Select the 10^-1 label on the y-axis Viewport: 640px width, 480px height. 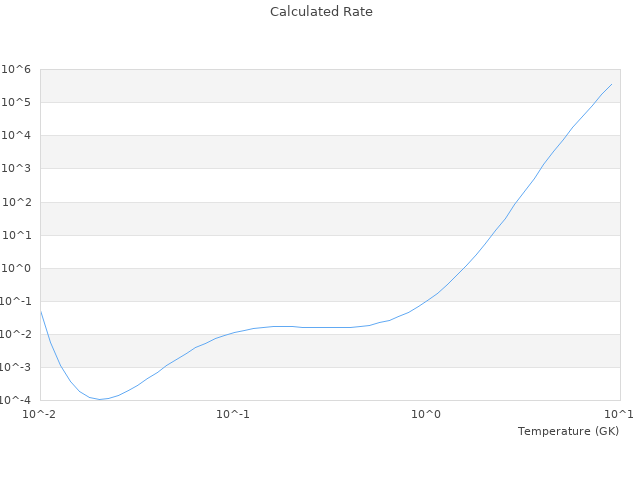point(15,301)
